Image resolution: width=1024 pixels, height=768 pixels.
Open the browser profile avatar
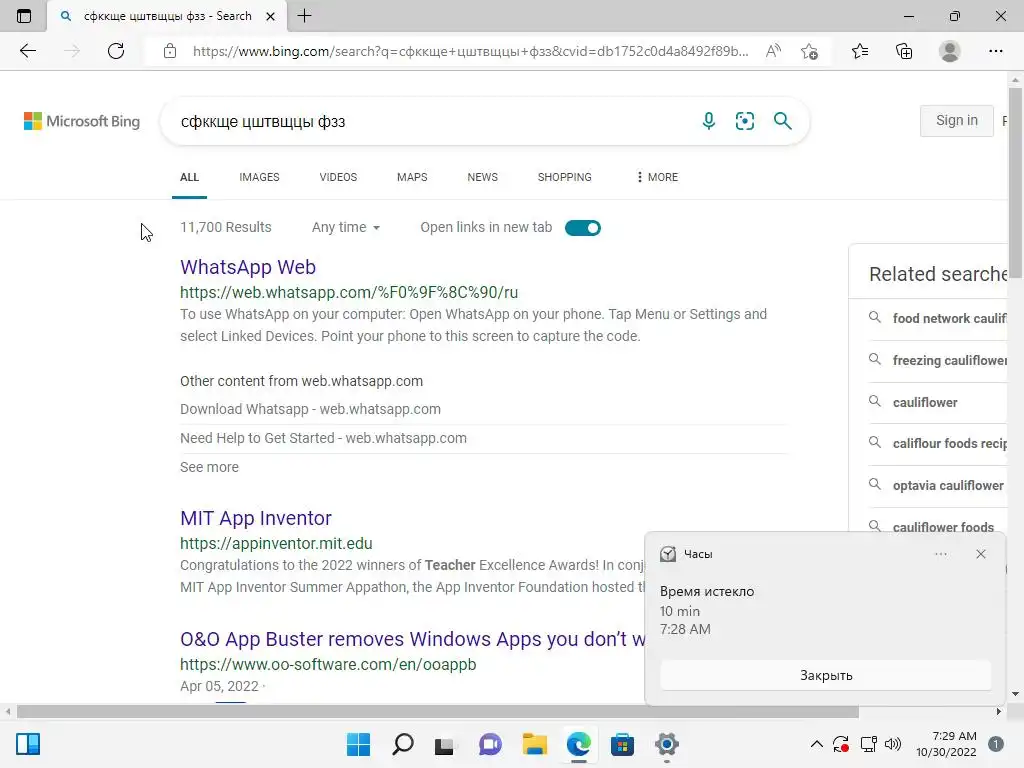click(950, 51)
